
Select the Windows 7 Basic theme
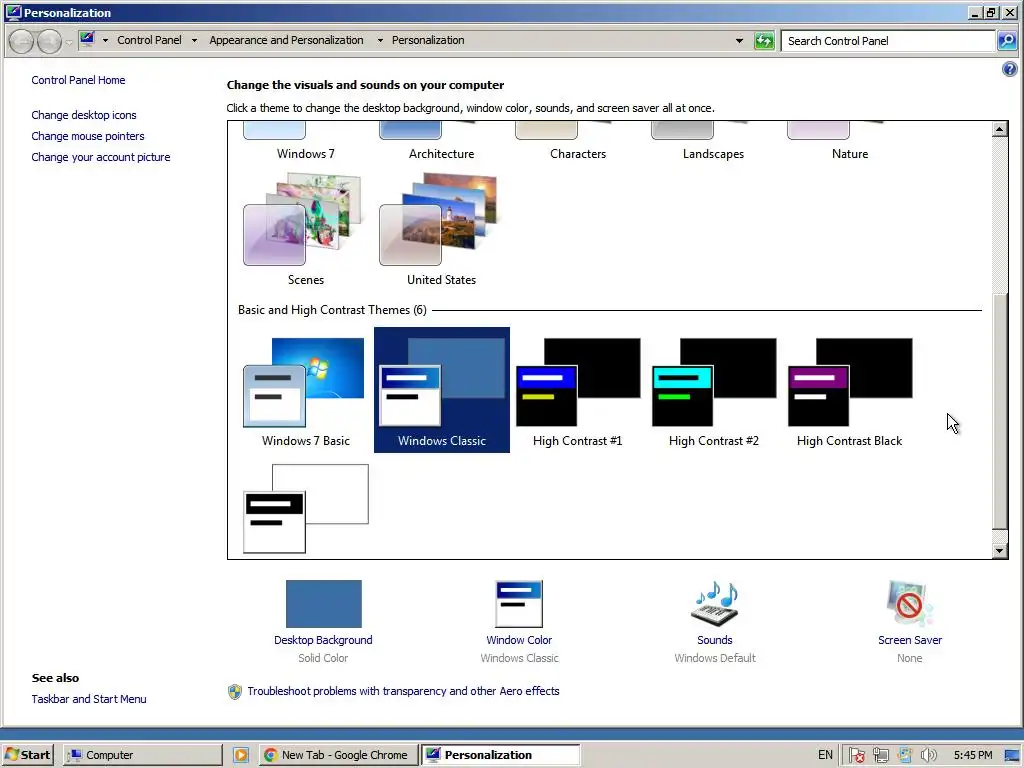click(306, 391)
